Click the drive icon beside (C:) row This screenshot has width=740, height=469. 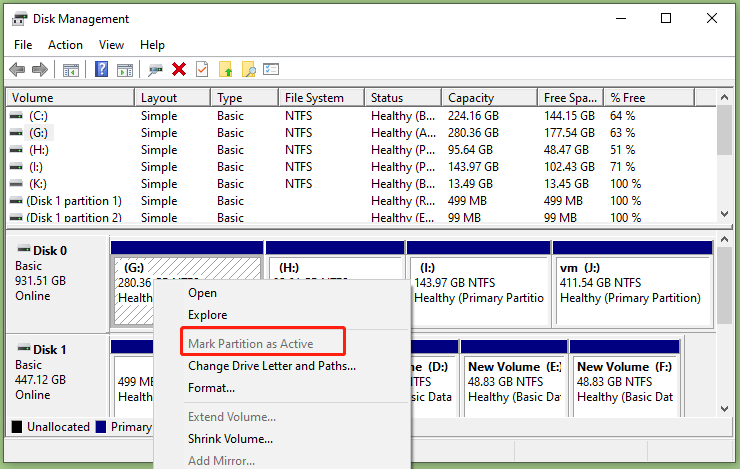pos(16,116)
